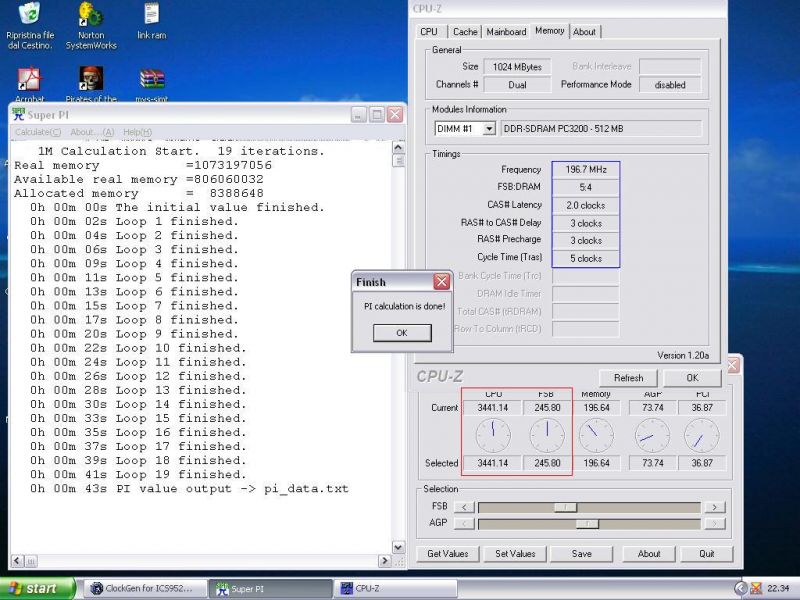Switch to Super PI taskbar item
Image resolution: width=800 pixels, height=600 pixels.
270,588
